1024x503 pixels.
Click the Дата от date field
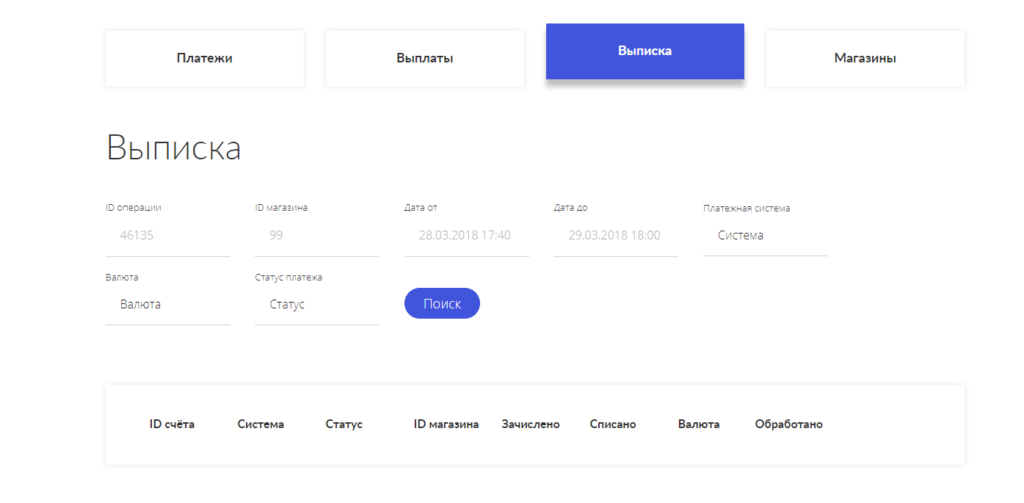coord(466,236)
